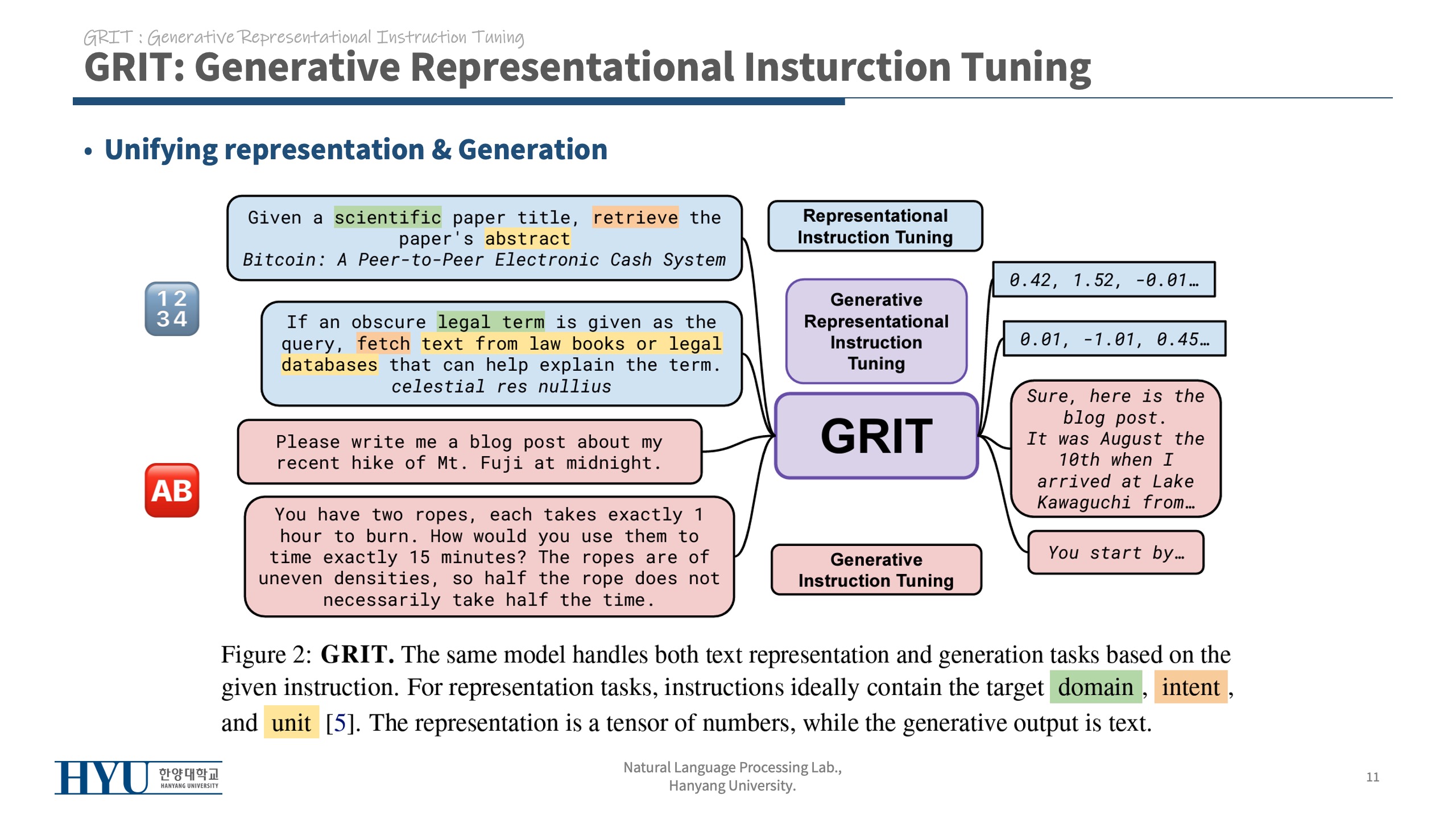Image resolution: width=1456 pixels, height=819 pixels.
Task: Click the 'You start by…' output box
Action: (x=1115, y=552)
